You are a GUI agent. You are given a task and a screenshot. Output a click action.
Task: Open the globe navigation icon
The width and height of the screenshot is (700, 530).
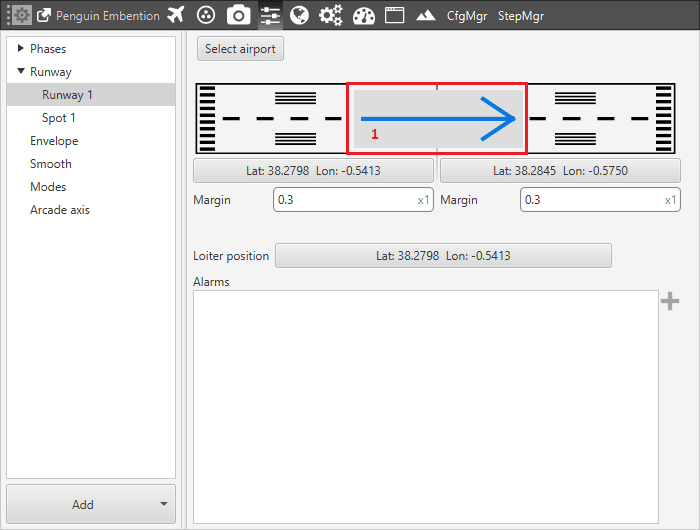coord(299,16)
